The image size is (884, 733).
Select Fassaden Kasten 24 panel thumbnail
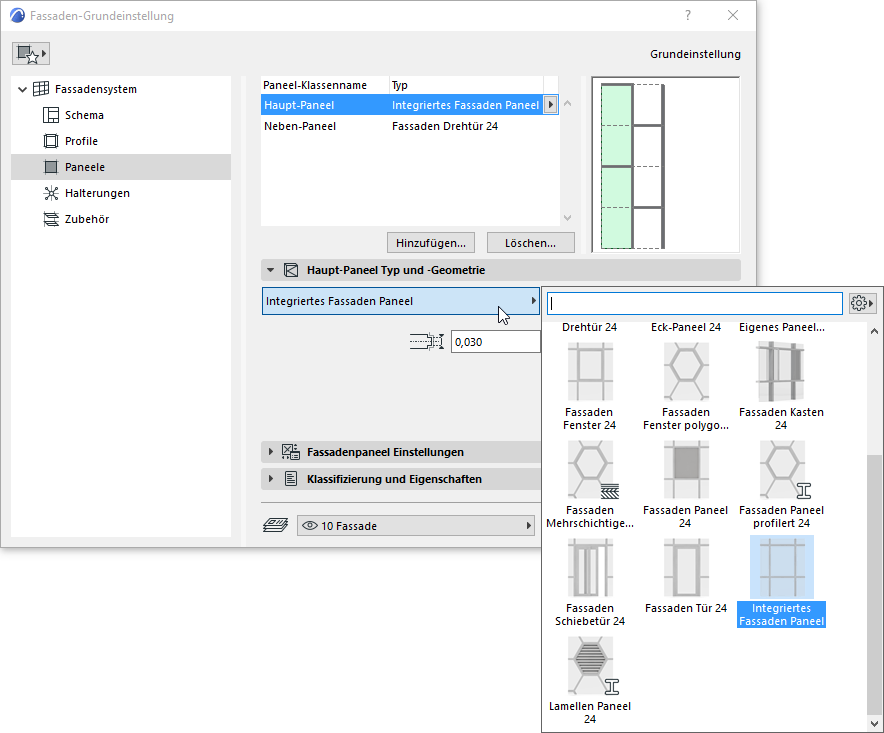(x=781, y=372)
